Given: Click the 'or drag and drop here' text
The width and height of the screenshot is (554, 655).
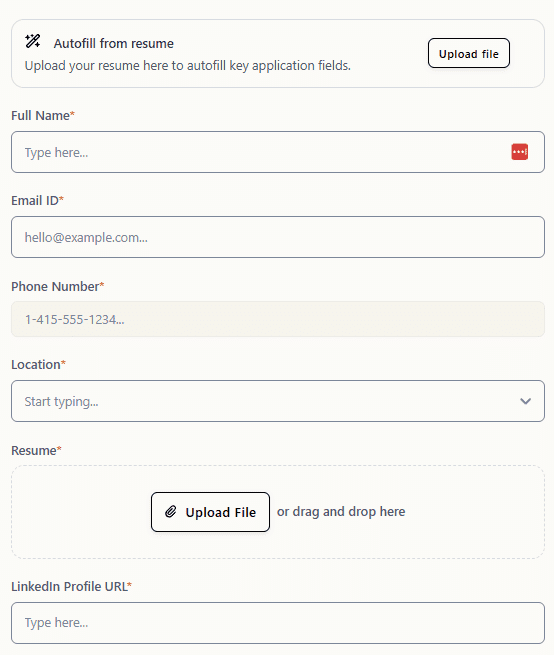Looking at the screenshot, I should coord(341,512).
